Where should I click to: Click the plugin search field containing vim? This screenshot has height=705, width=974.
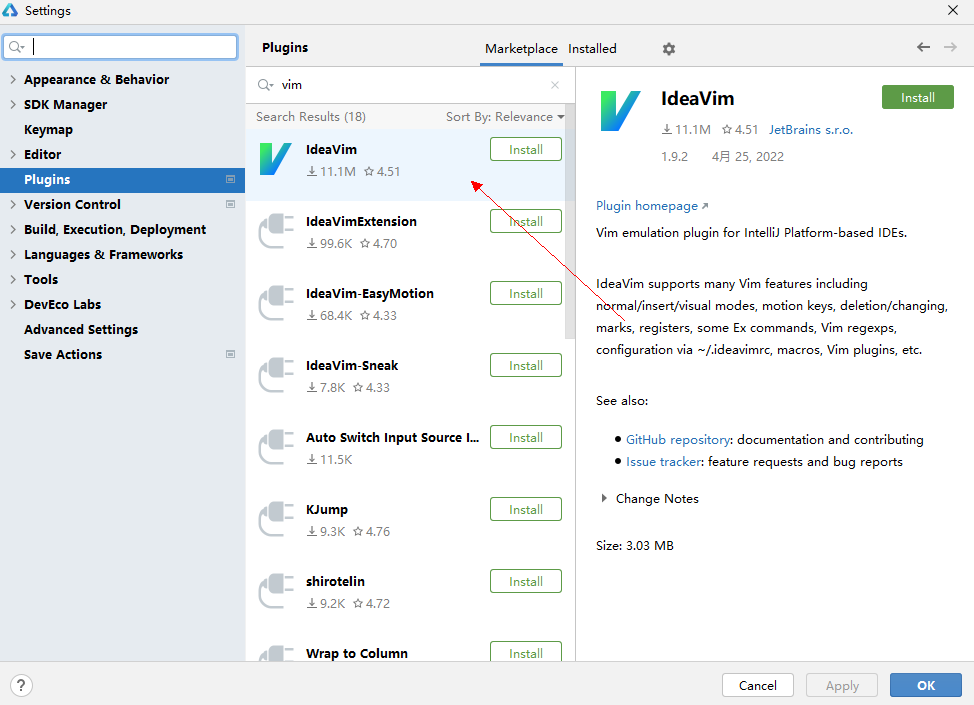410,85
